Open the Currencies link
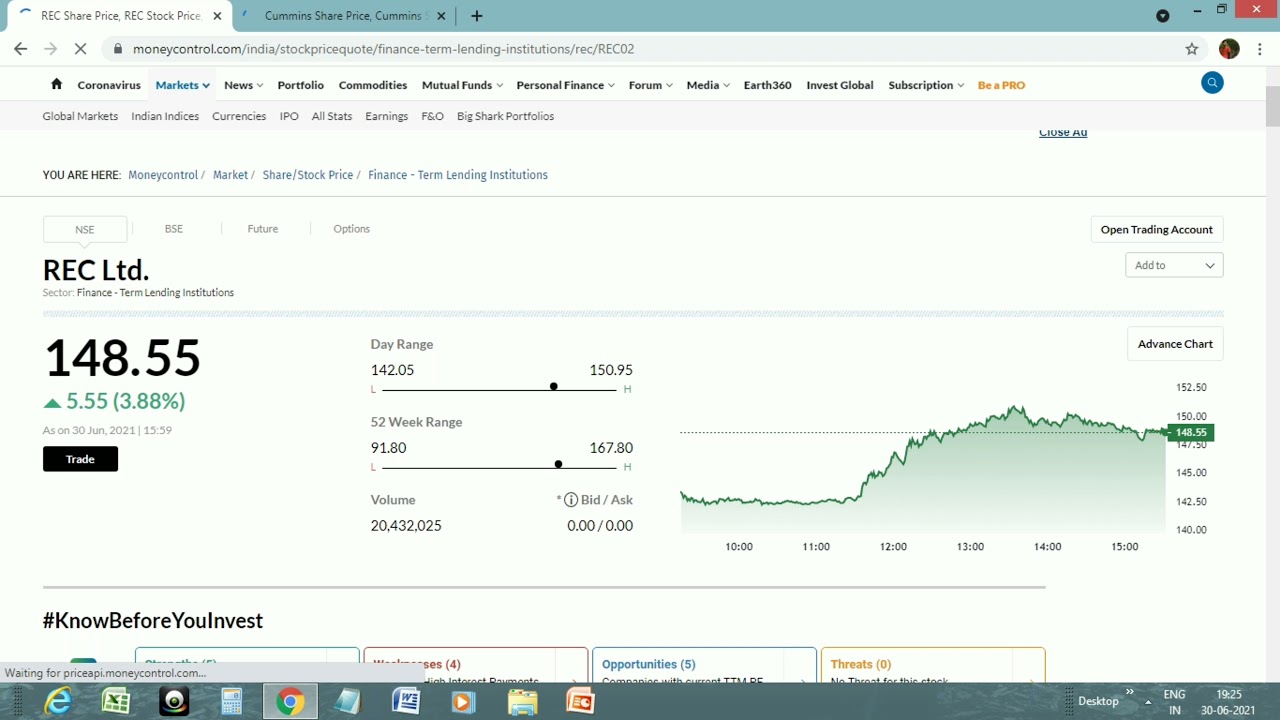The height and width of the screenshot is (720, 1280). pos(239,116)
